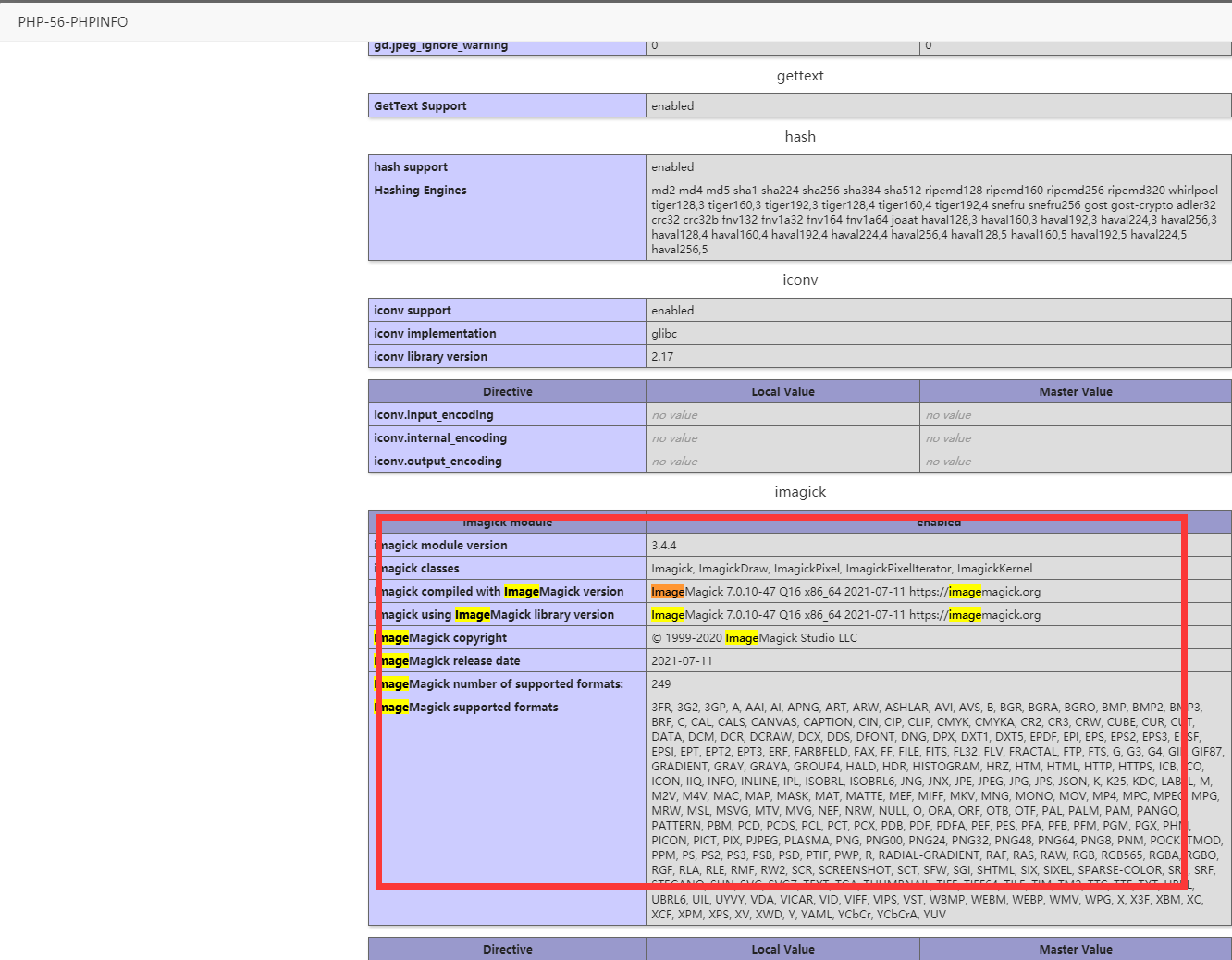Screen dimensions: 1232x960
Task: Select the 2021-07-11 release date value
Action: click(x=682, y=661)
